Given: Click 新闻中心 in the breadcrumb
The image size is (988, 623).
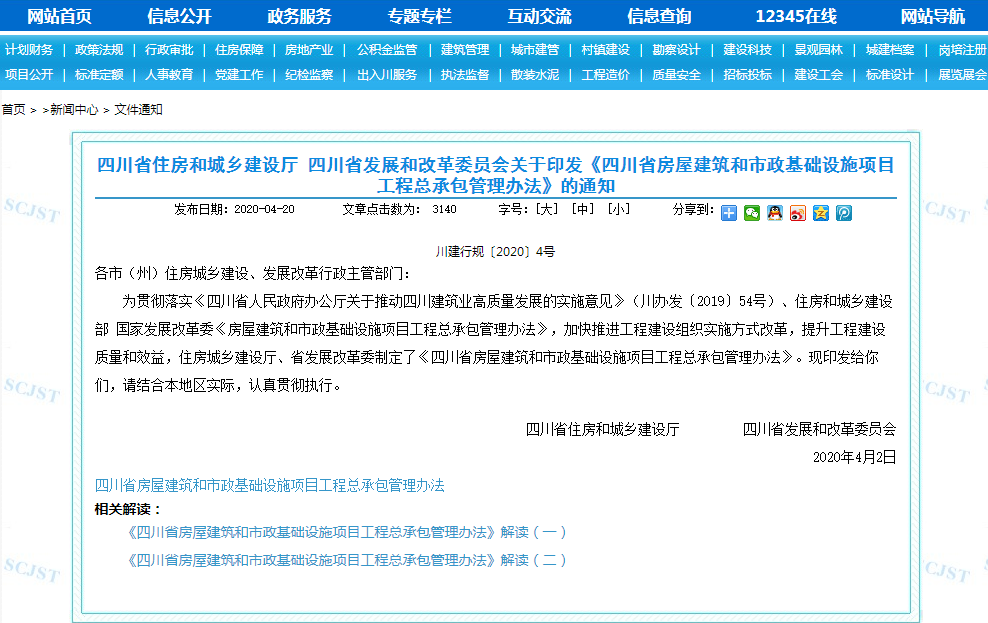Looking at the screenshot, I should point(76,110).
